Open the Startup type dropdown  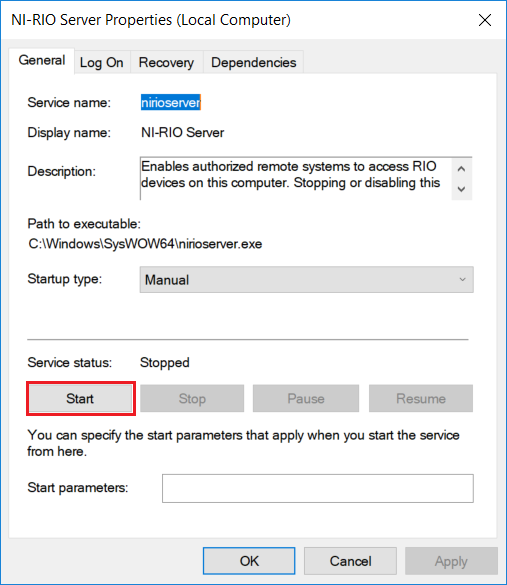tap(307, 280)
